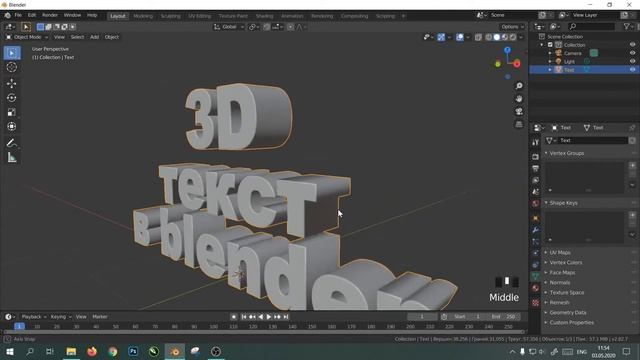This screenshot has height=360, width=640.
Task: Select the Rotate tool
Action: point(12,98)
